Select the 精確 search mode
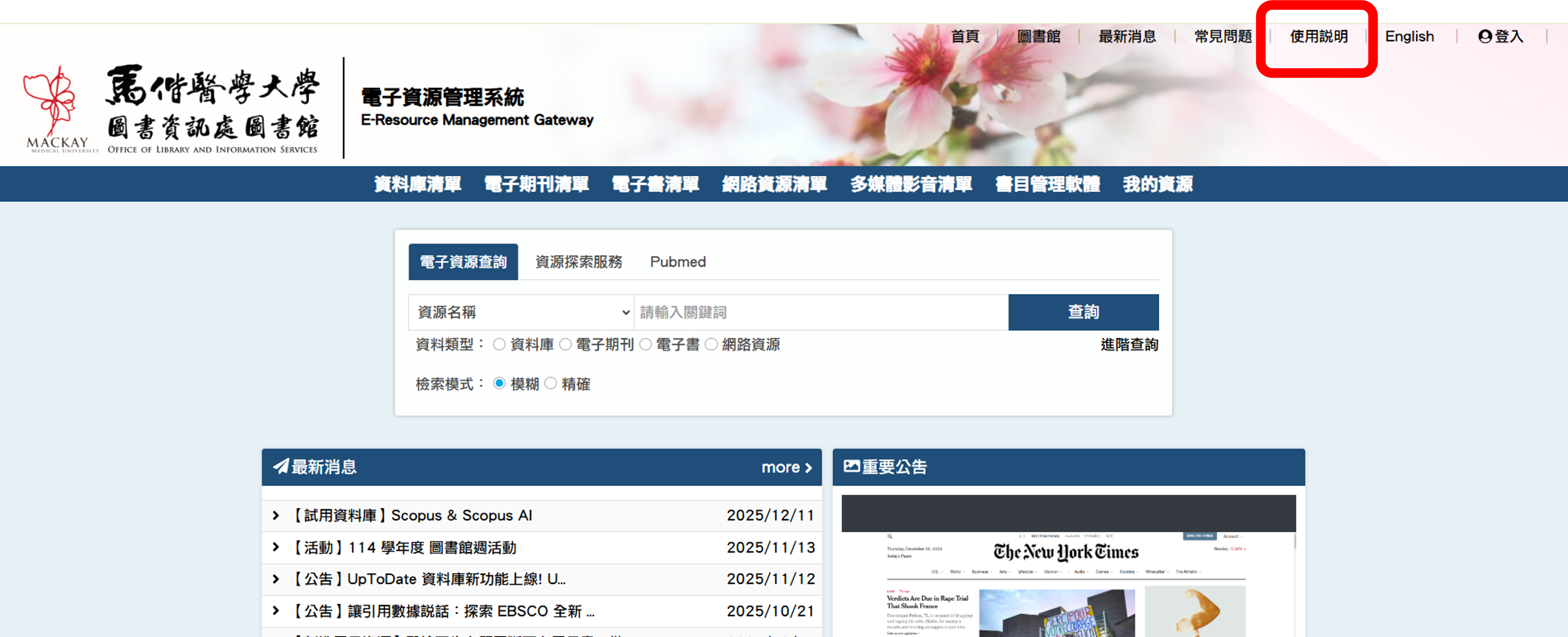Image resolution: width=1568 pixels, height=637 pixels. click(552, 383)
